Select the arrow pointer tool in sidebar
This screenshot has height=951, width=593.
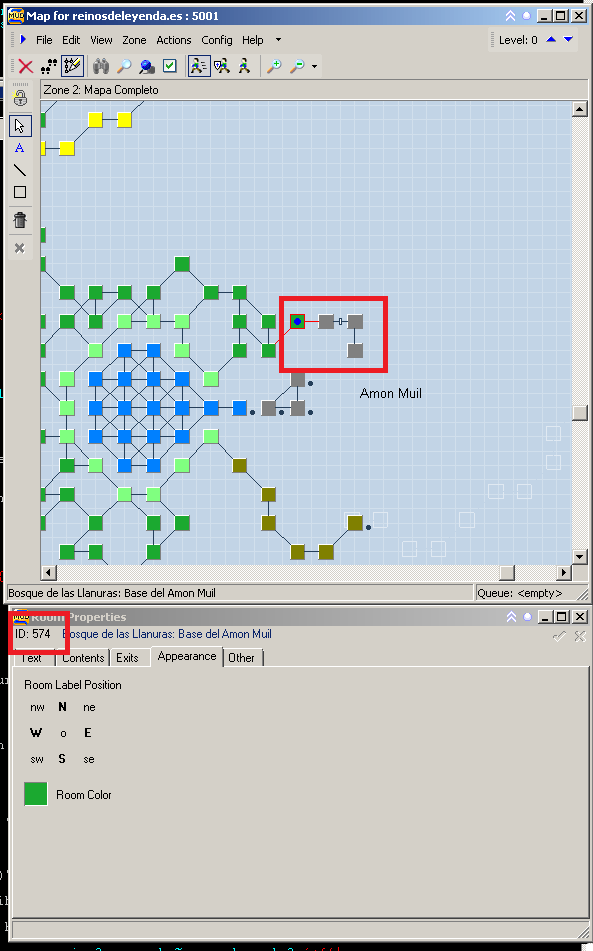(20, 126)
